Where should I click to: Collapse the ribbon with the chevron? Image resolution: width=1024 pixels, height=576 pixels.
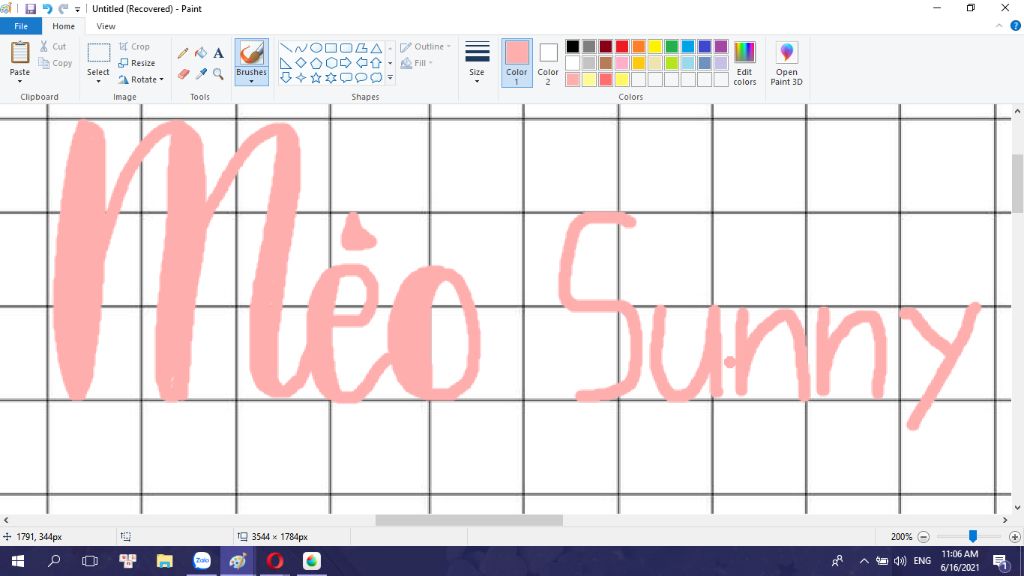999,26
